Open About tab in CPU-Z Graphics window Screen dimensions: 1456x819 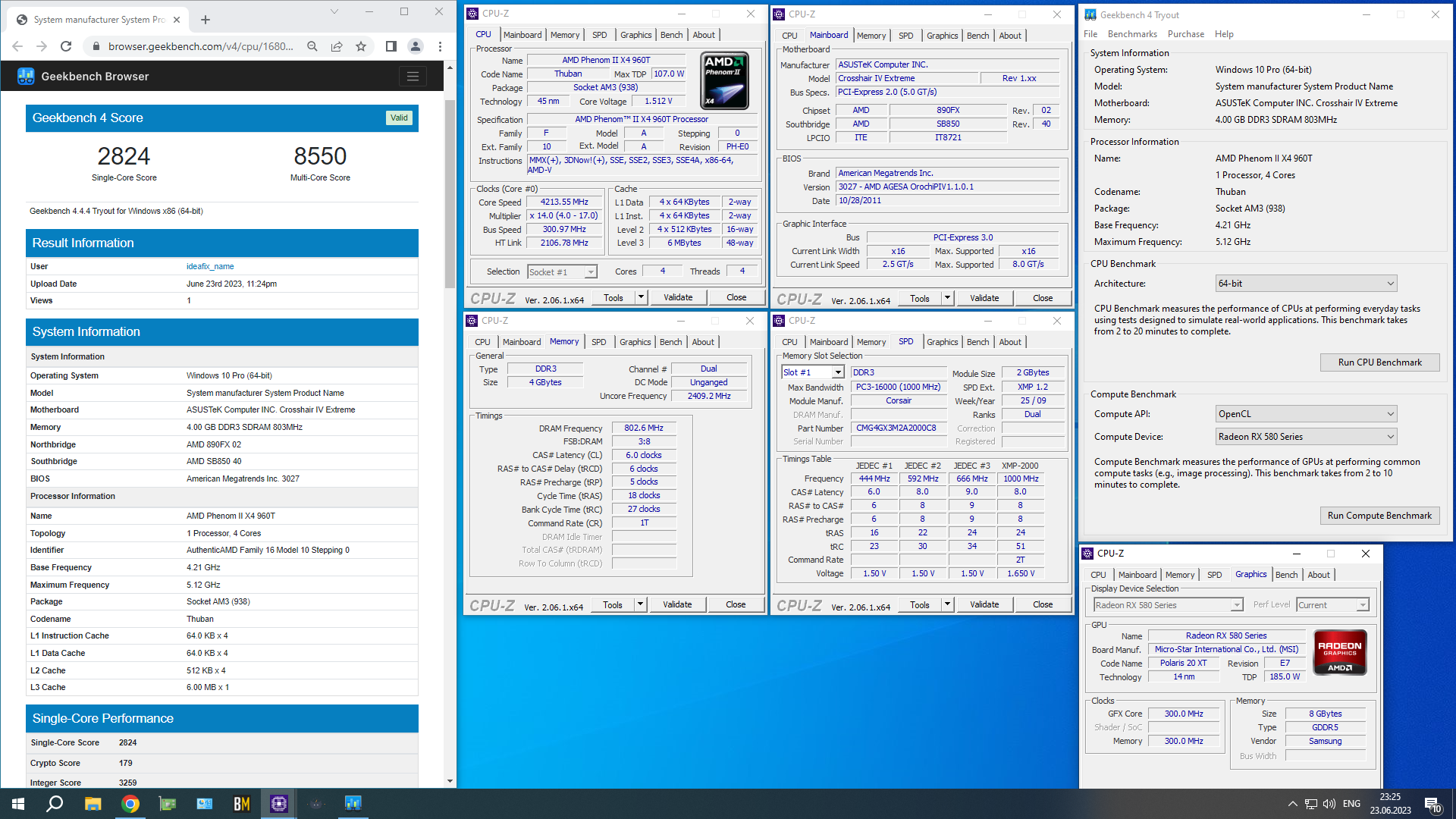tap(1318, 575)
